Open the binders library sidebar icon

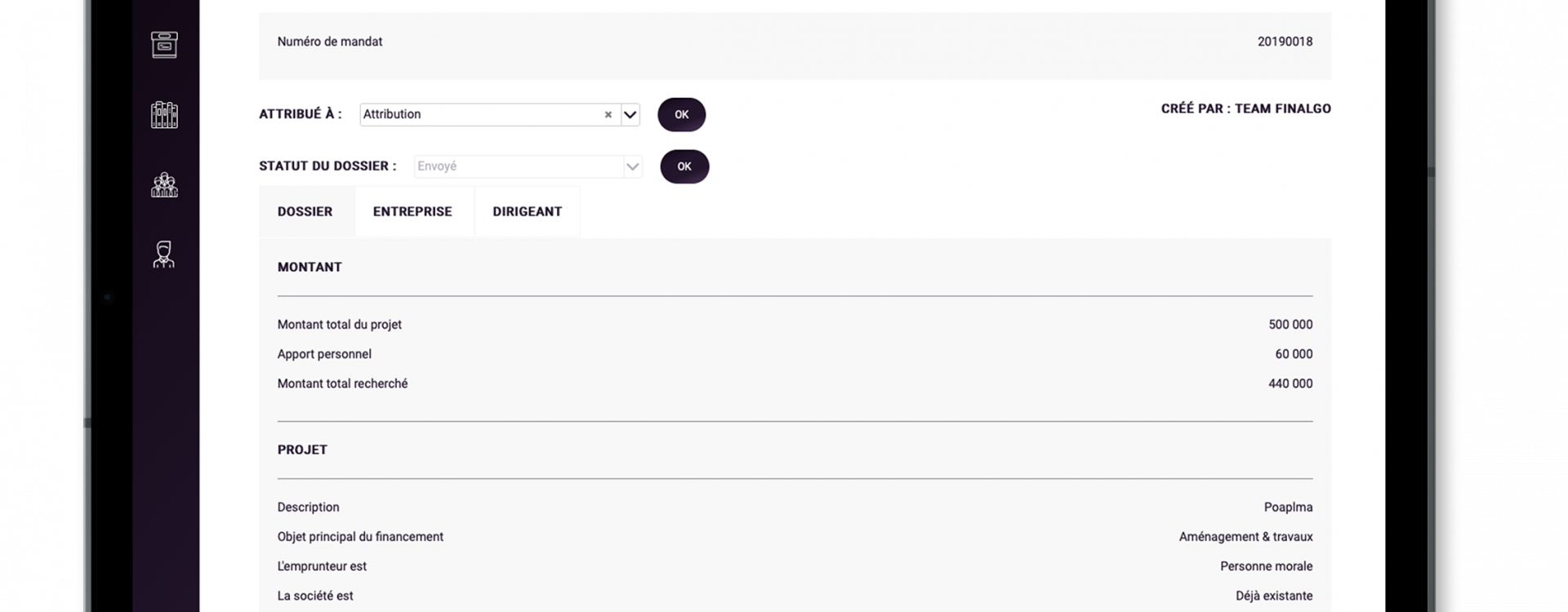tap(164, 115)
